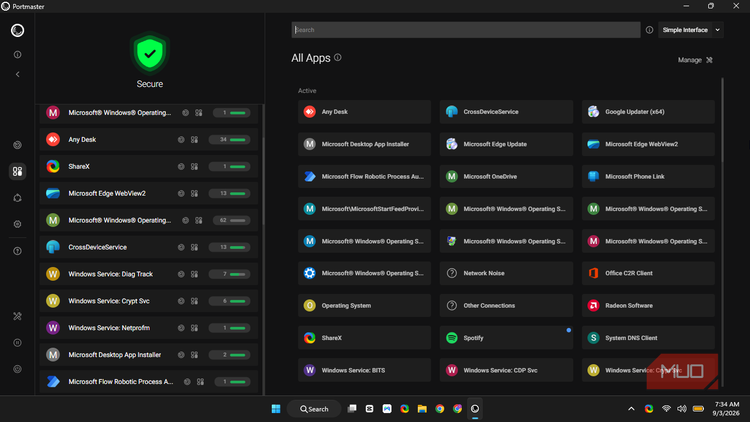Click the Microsoft Edge WebView2 row's 13 connections bar
Viewport: 750px width, 422px height.
click(x=230, y=193)
